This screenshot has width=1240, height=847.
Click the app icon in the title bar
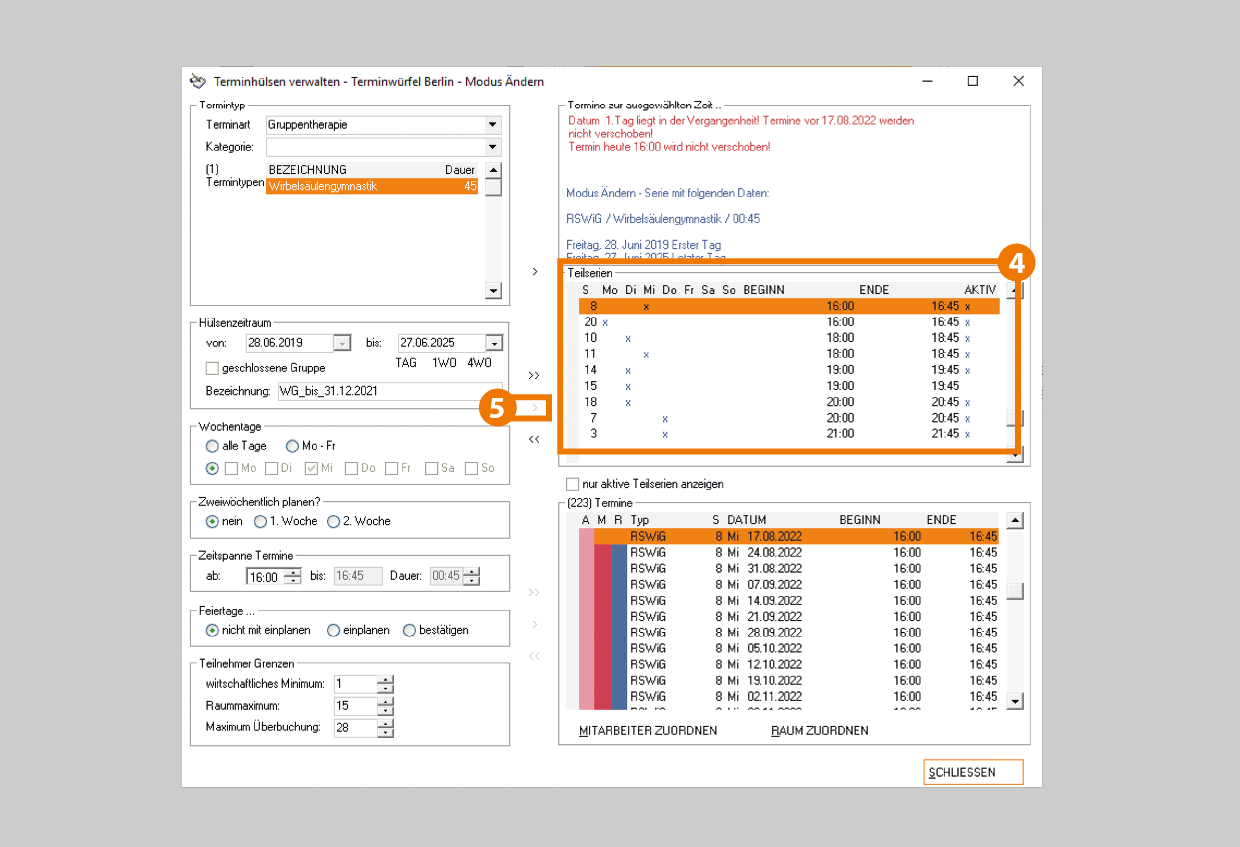pyautogui.click(x=198, y=81)
